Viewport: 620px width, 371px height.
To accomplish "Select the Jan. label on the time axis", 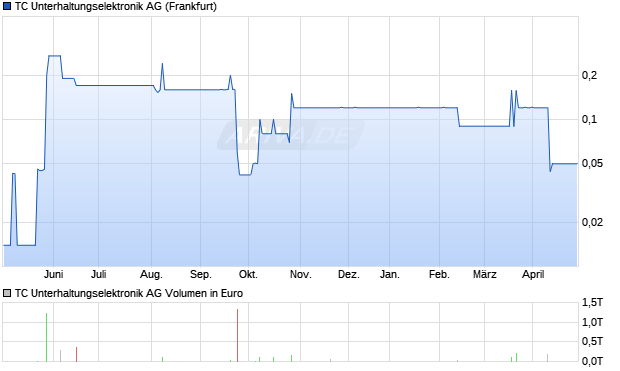I will pos(390,274).
